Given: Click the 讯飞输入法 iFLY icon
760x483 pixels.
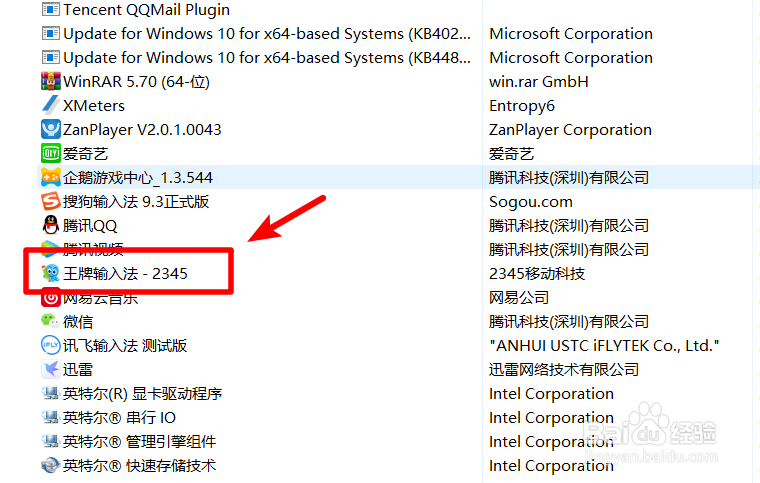Looking at the screenshot, I should (51, 345).
